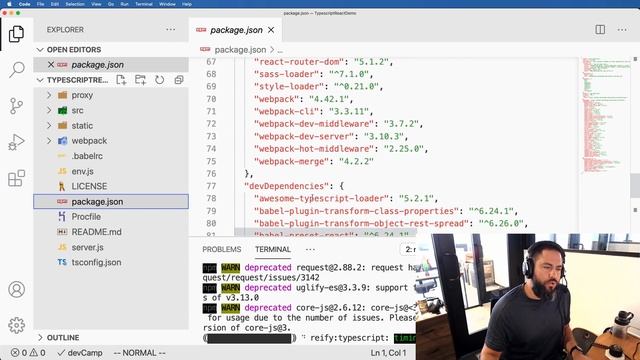Open the Accounts icon in activity bar
The height and width of the screenshot is (360, 640).
(x=16, y=289)
